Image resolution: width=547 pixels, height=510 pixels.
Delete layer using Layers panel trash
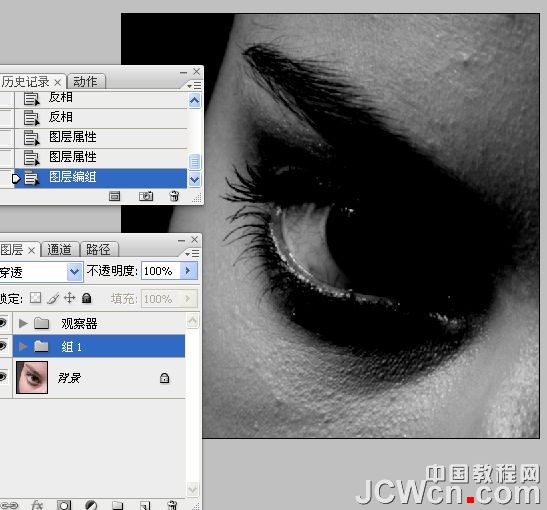click(172, 505)
